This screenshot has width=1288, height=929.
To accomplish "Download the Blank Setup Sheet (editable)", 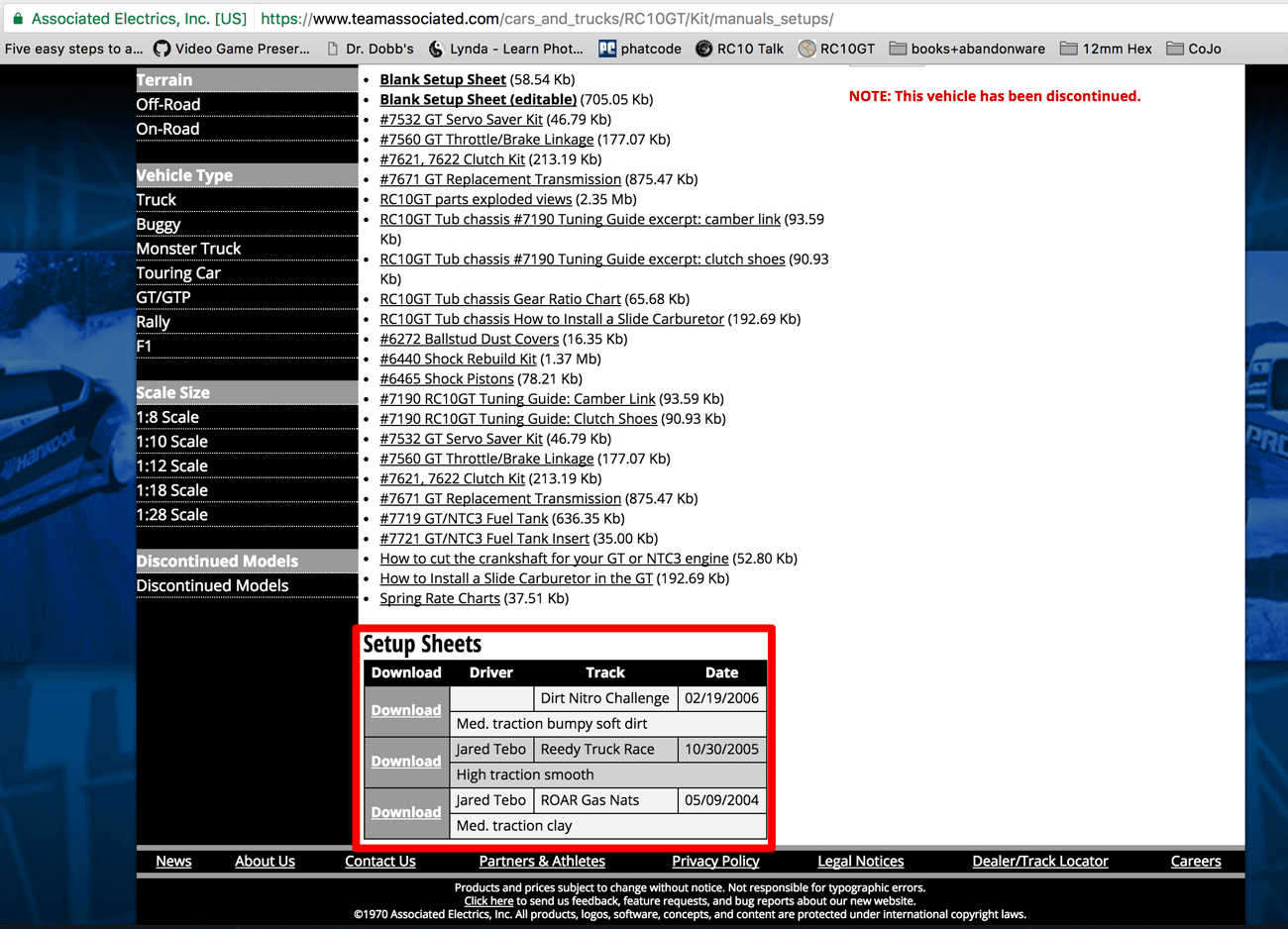I will coord(478,99).
